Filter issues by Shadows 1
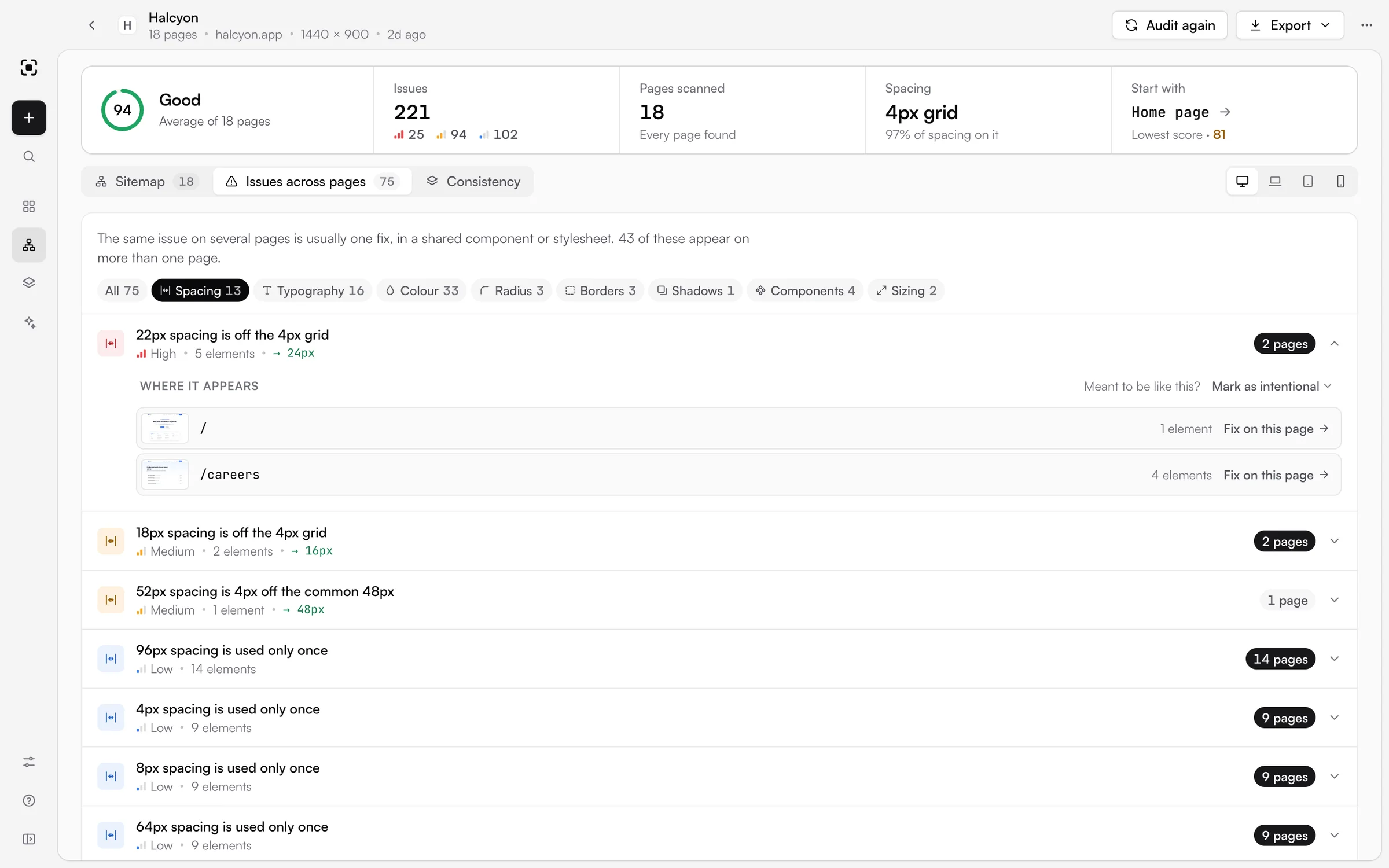 [x=696, y=290]
